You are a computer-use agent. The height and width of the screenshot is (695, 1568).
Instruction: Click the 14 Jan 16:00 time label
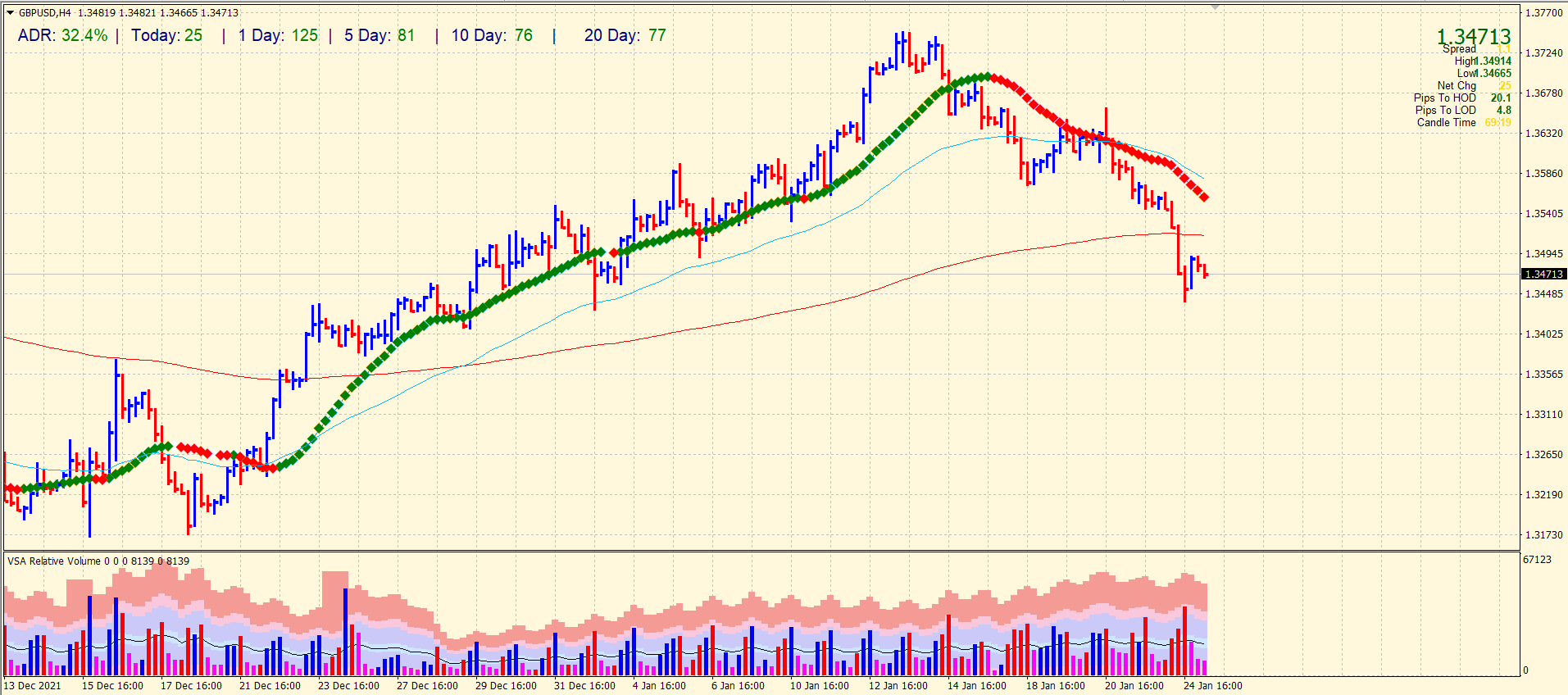click(x=977, y=685)
